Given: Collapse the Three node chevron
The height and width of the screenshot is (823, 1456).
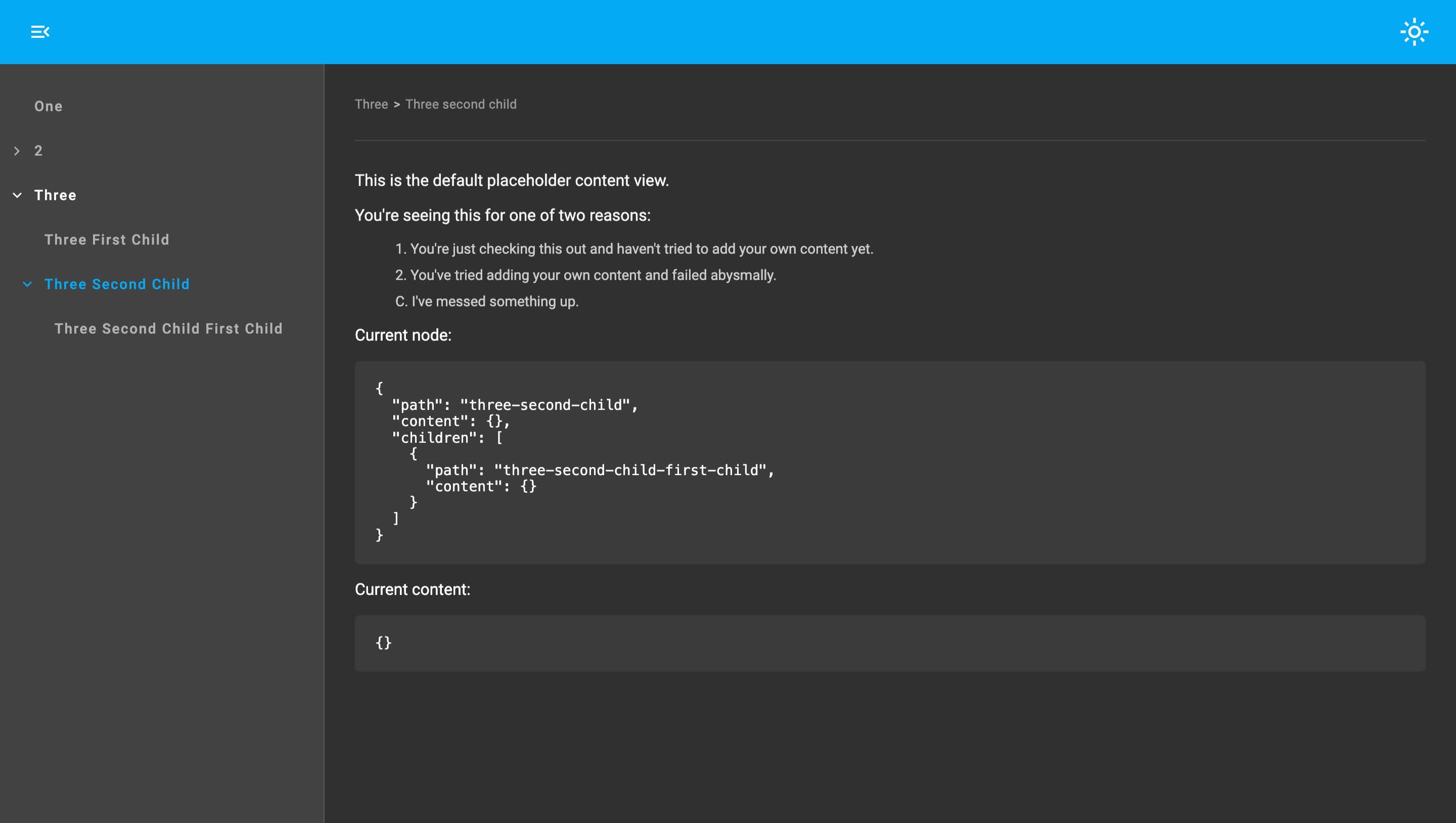Looking at the screenshot, I should tap(17, 195).
